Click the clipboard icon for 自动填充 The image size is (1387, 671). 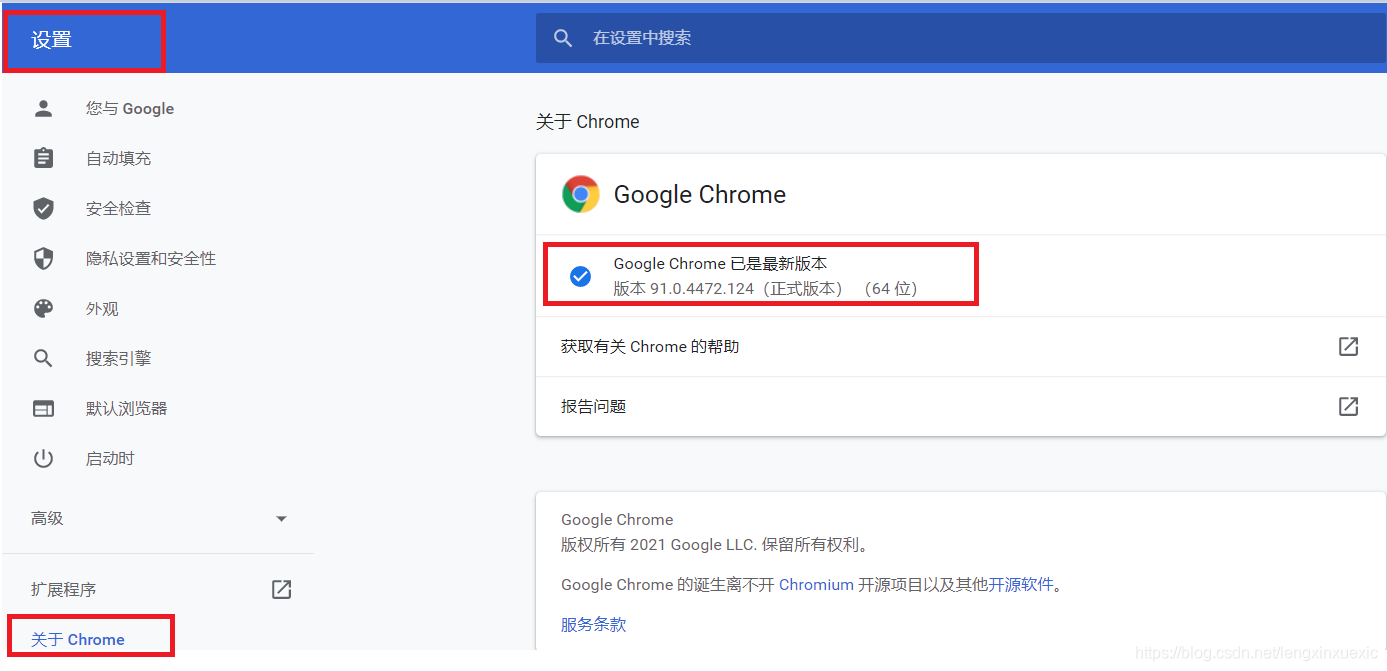43,158
